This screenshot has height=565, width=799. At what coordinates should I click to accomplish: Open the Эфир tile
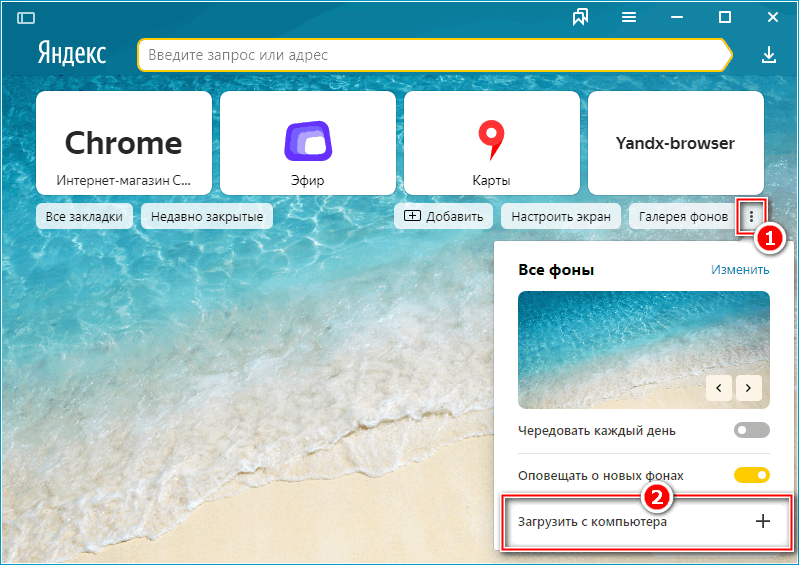[x=305, y=142]
